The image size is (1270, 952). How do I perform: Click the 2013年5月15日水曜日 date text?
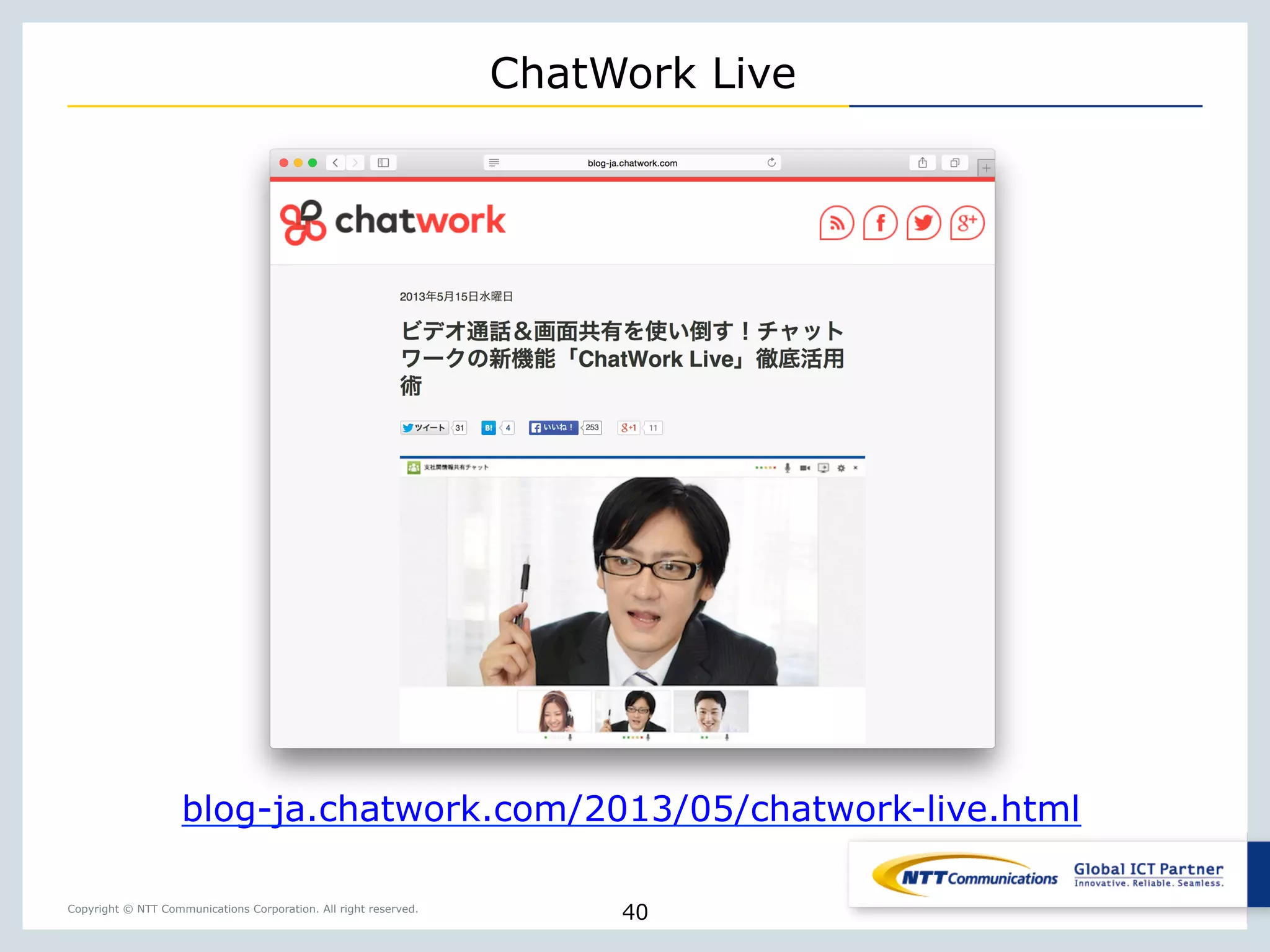(456, 297)
